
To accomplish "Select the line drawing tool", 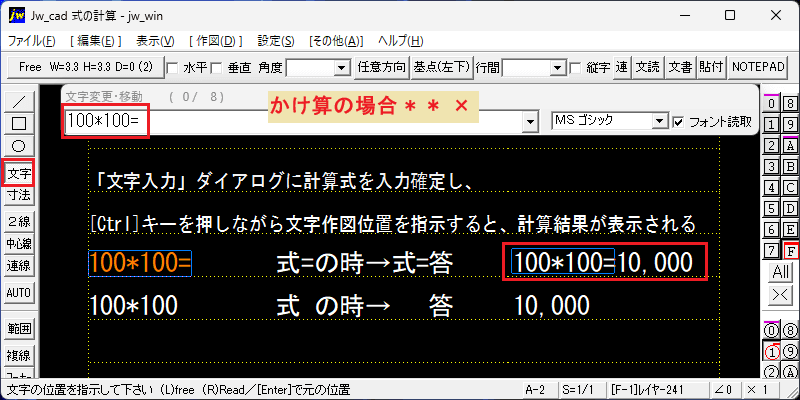I will tap(19, 101).
